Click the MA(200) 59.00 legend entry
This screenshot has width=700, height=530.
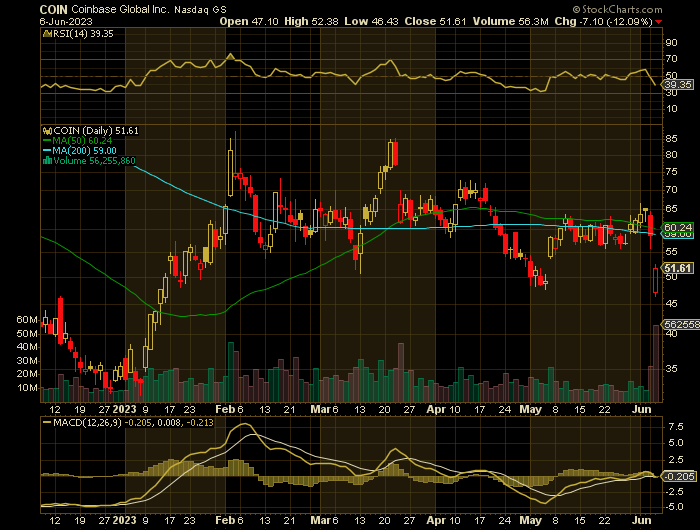coord(84,151)
